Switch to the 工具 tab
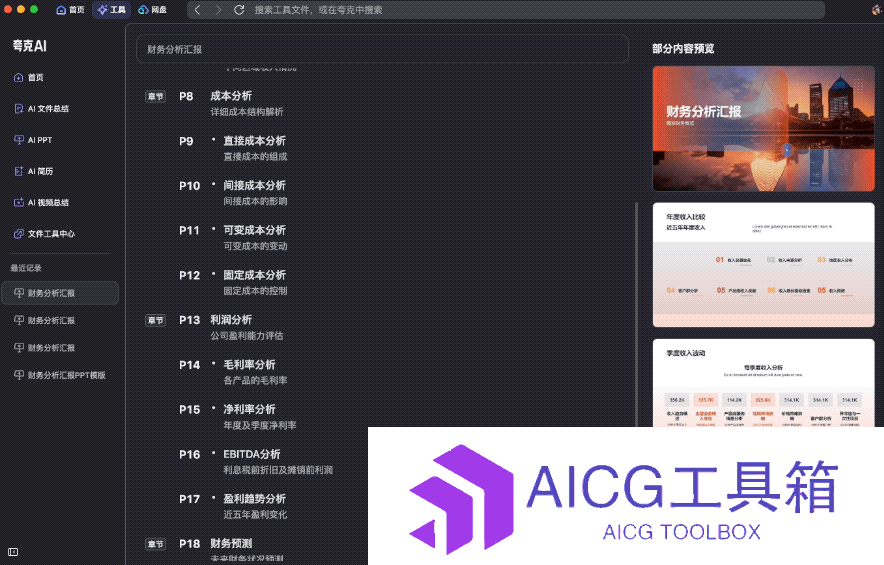 (x=112, y=10)
